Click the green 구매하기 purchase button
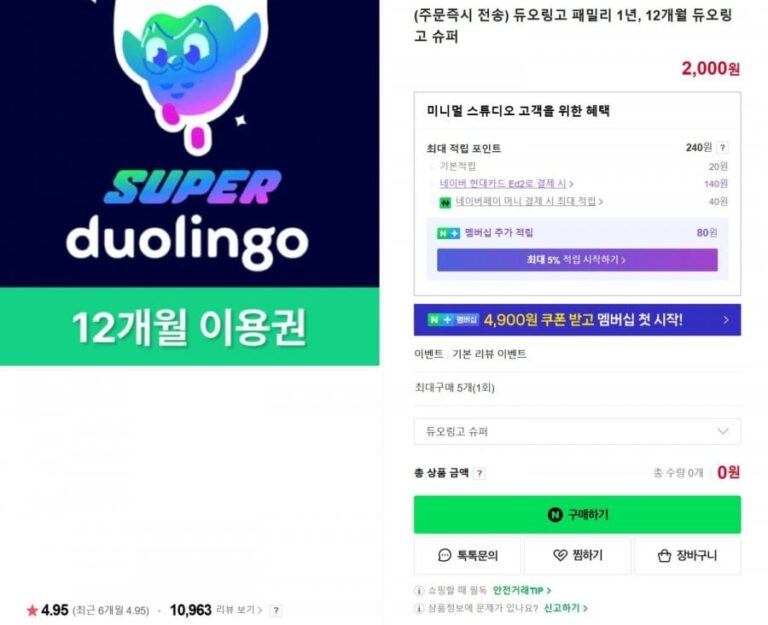 coord(577,514)
